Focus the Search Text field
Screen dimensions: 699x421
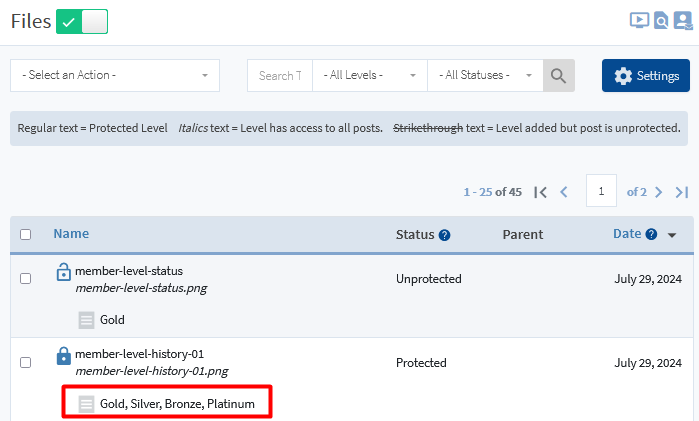click(280, 75)
